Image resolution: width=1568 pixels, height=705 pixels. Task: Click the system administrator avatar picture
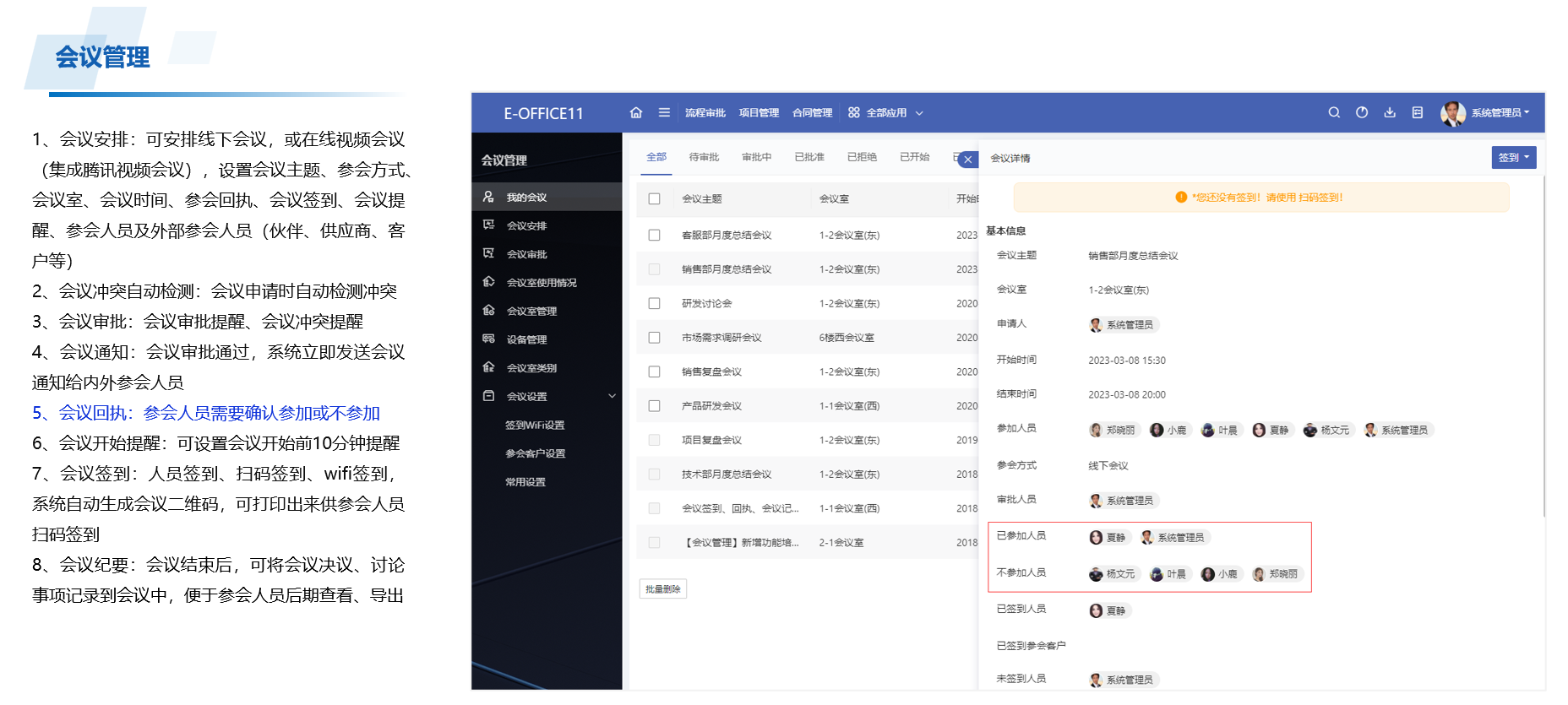pyautogui.click(x=1453, y=113)
